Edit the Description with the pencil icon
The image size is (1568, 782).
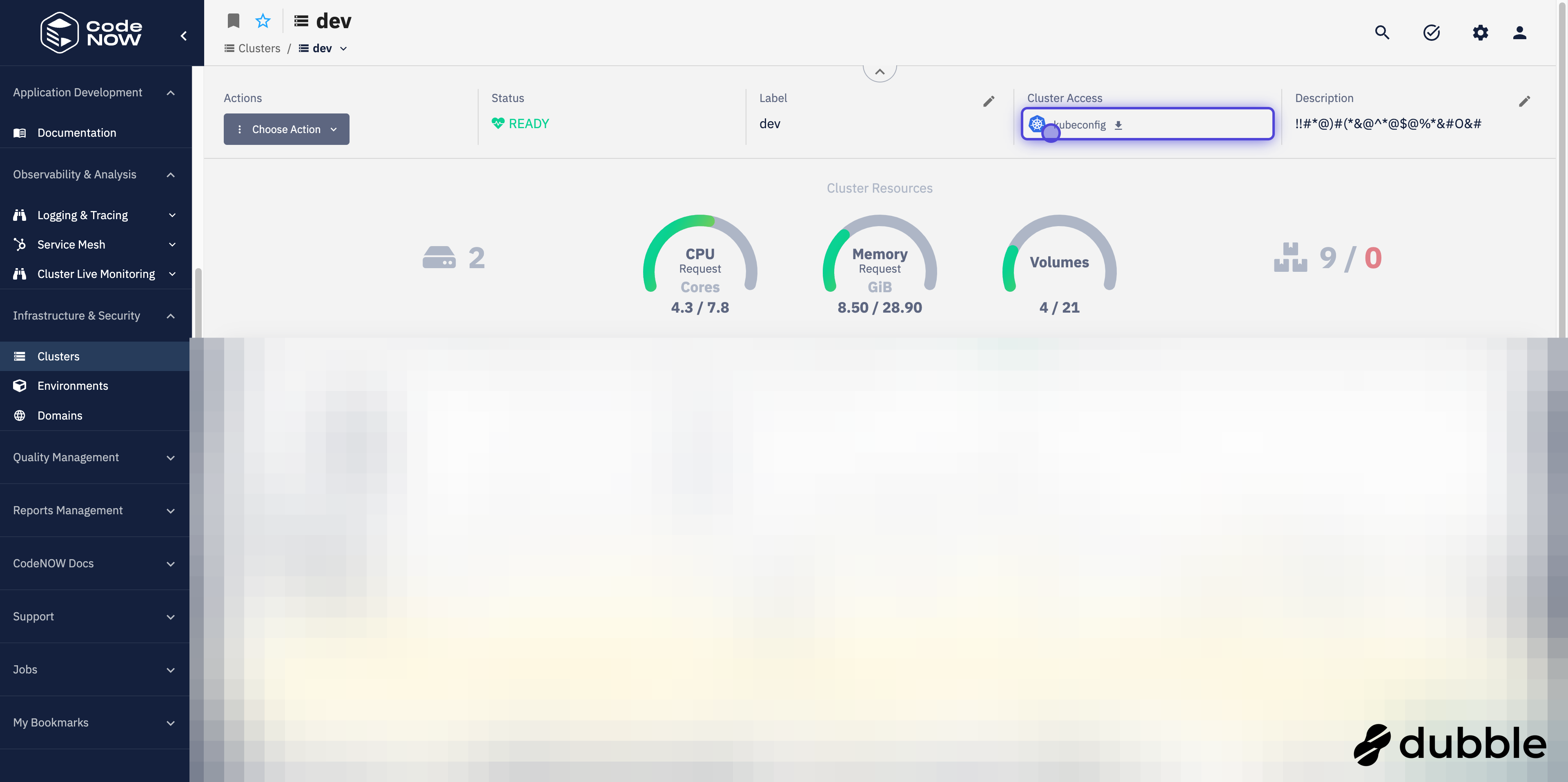1524,102
